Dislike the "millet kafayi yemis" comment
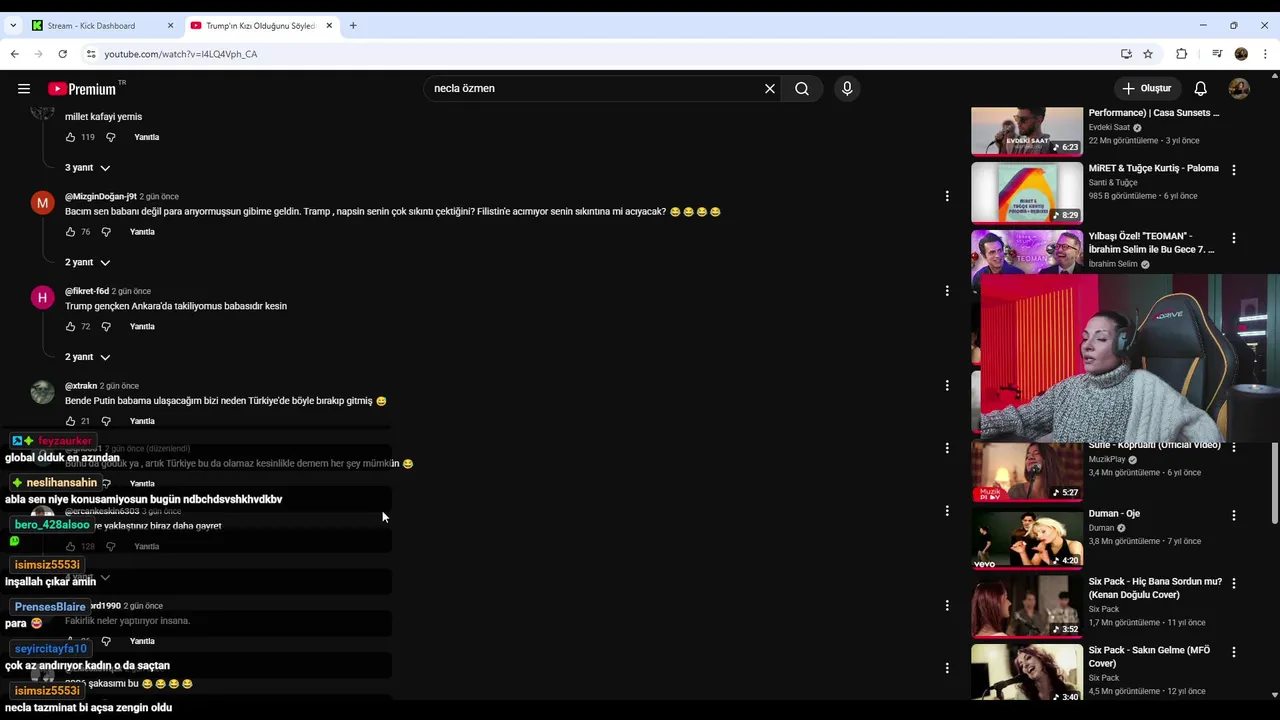1280x720 pixels. coord(111,137)
